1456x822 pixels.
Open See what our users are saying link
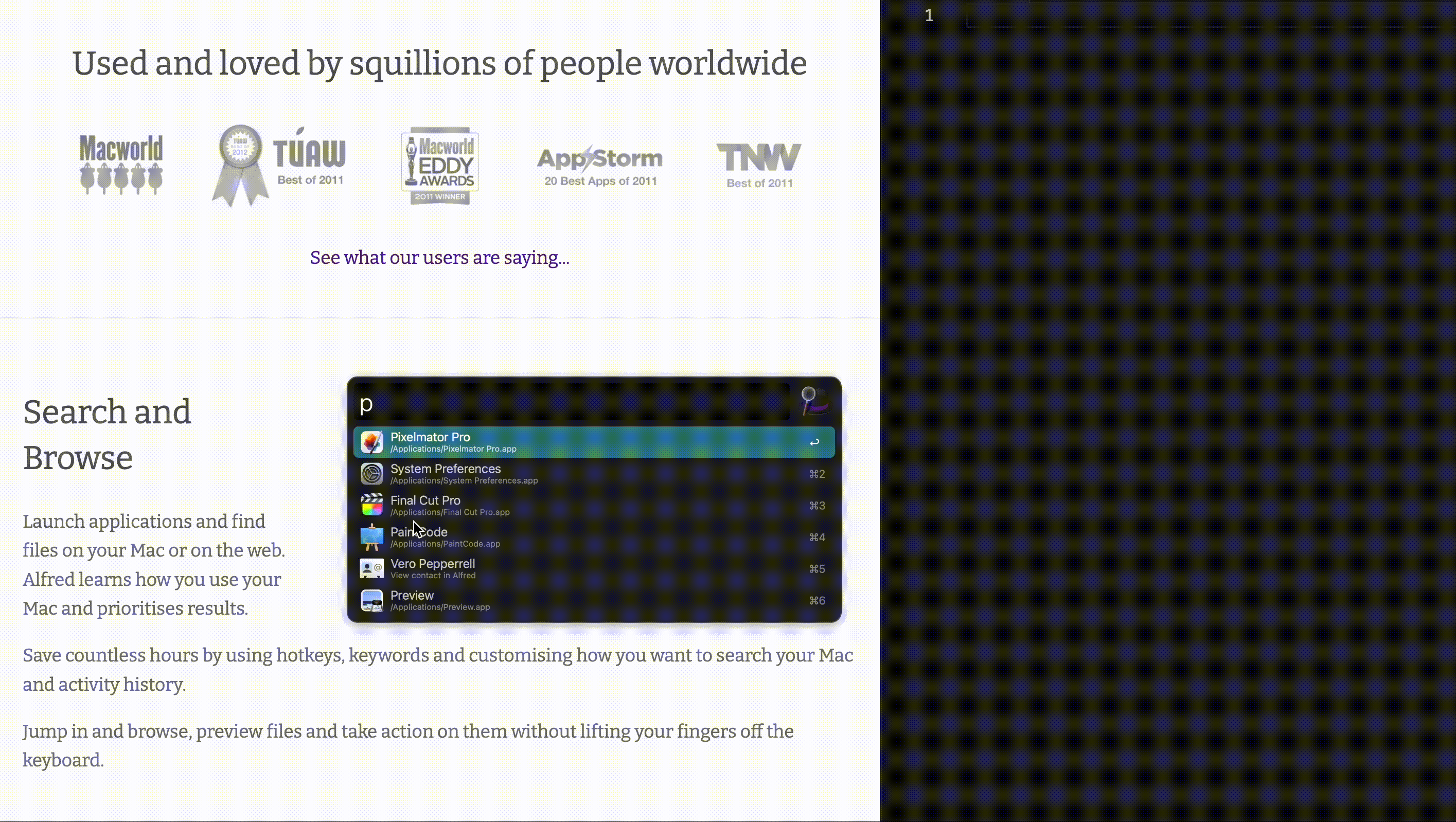439,258
